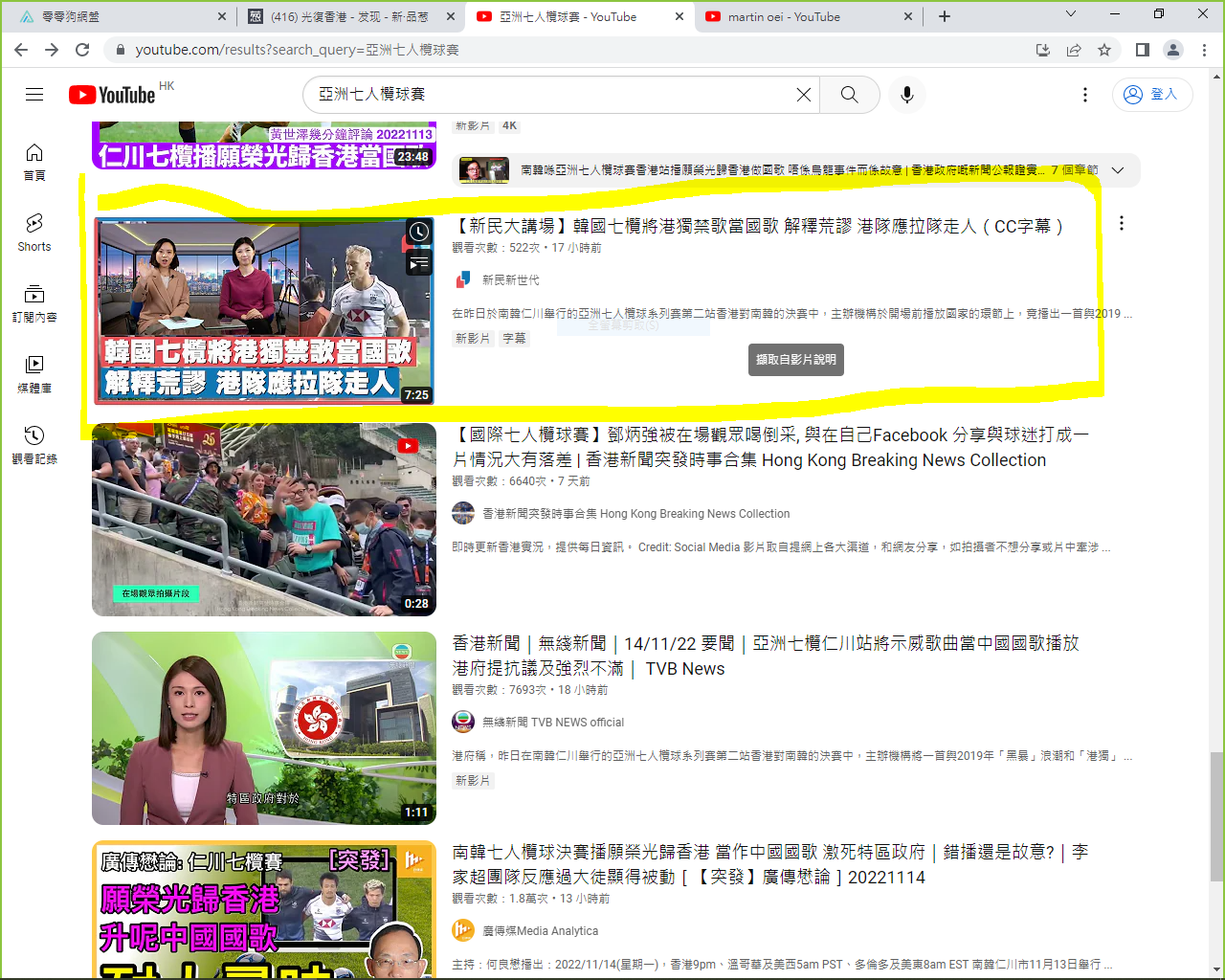Open 鄧炳強 國際七人欖球賽 video title
This screenshot has height=980, width=1225.
(770, 447)
